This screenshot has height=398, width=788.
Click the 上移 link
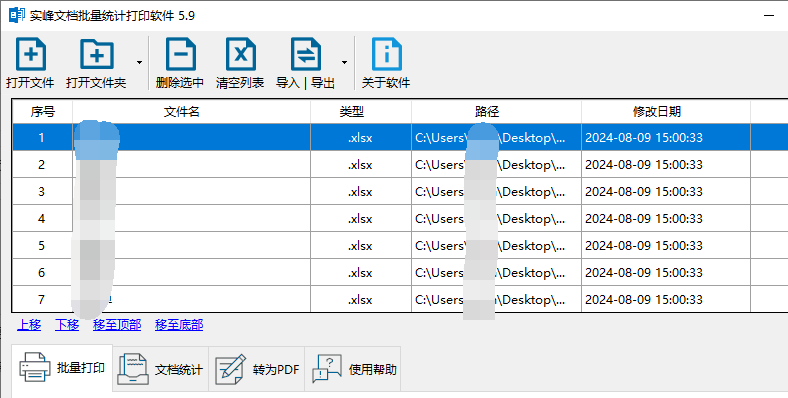click(x=29, y=325)
